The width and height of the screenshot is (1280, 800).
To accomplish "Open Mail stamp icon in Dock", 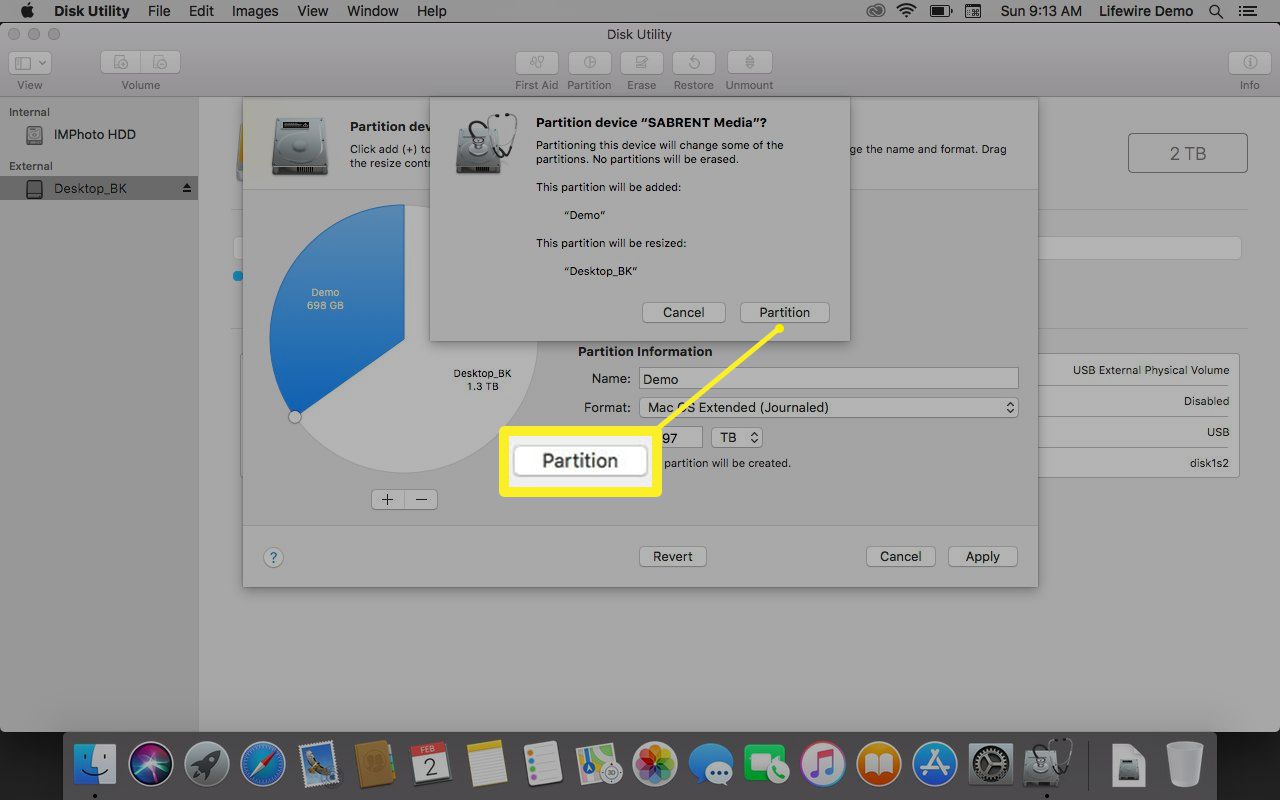I will (x=319, y=765).
